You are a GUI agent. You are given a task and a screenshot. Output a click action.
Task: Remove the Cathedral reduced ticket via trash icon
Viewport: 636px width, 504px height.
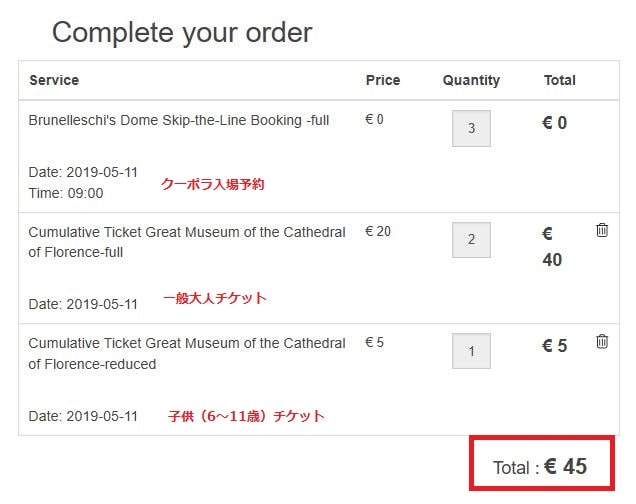tap(602, 341)
